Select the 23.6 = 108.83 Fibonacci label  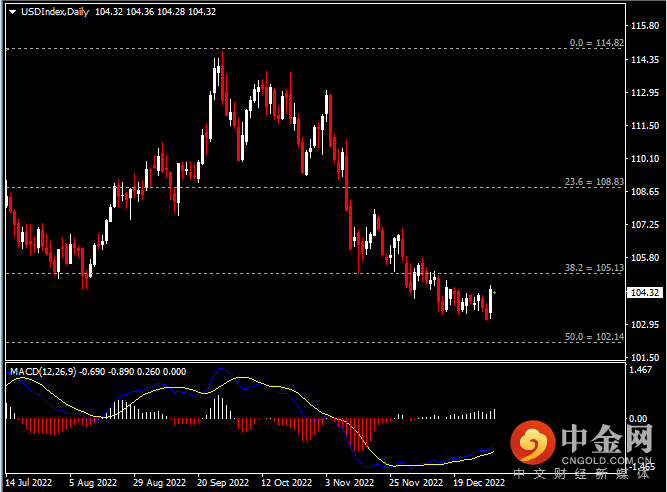593,182
